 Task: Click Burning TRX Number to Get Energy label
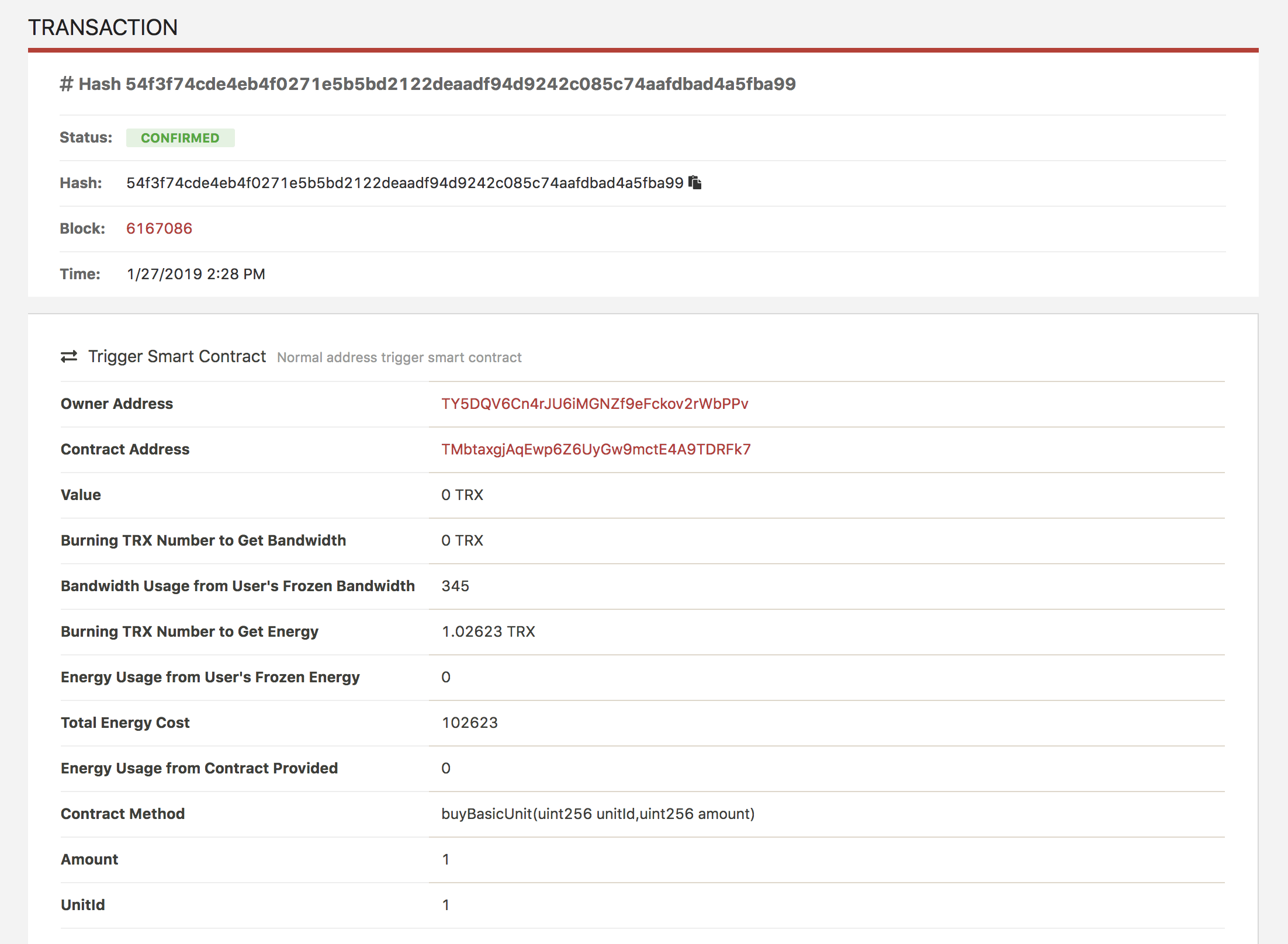click(x=189, y=631)
